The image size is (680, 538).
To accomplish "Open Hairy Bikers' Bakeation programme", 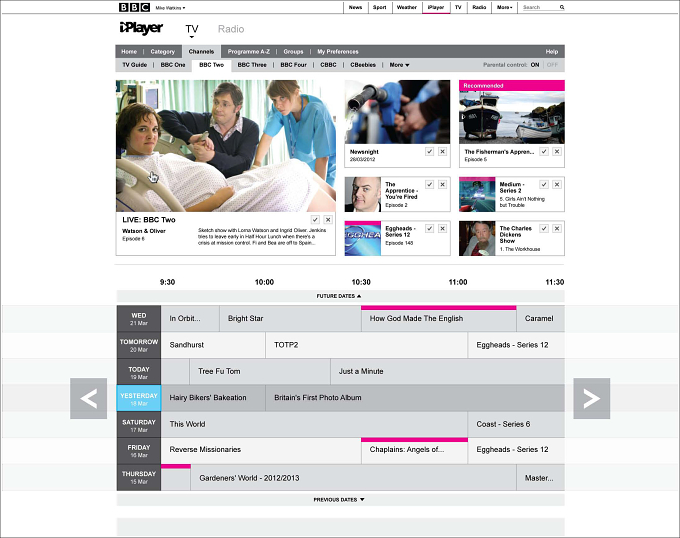I will [213, 398].
